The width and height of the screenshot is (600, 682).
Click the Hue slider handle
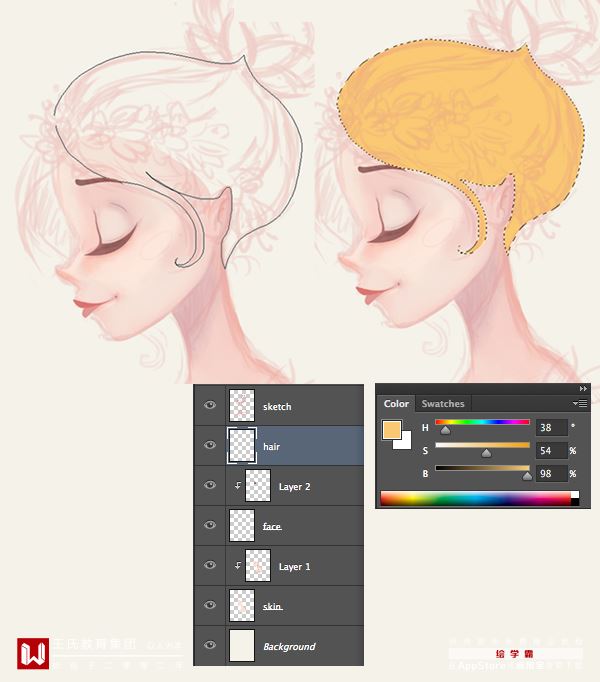445,431
